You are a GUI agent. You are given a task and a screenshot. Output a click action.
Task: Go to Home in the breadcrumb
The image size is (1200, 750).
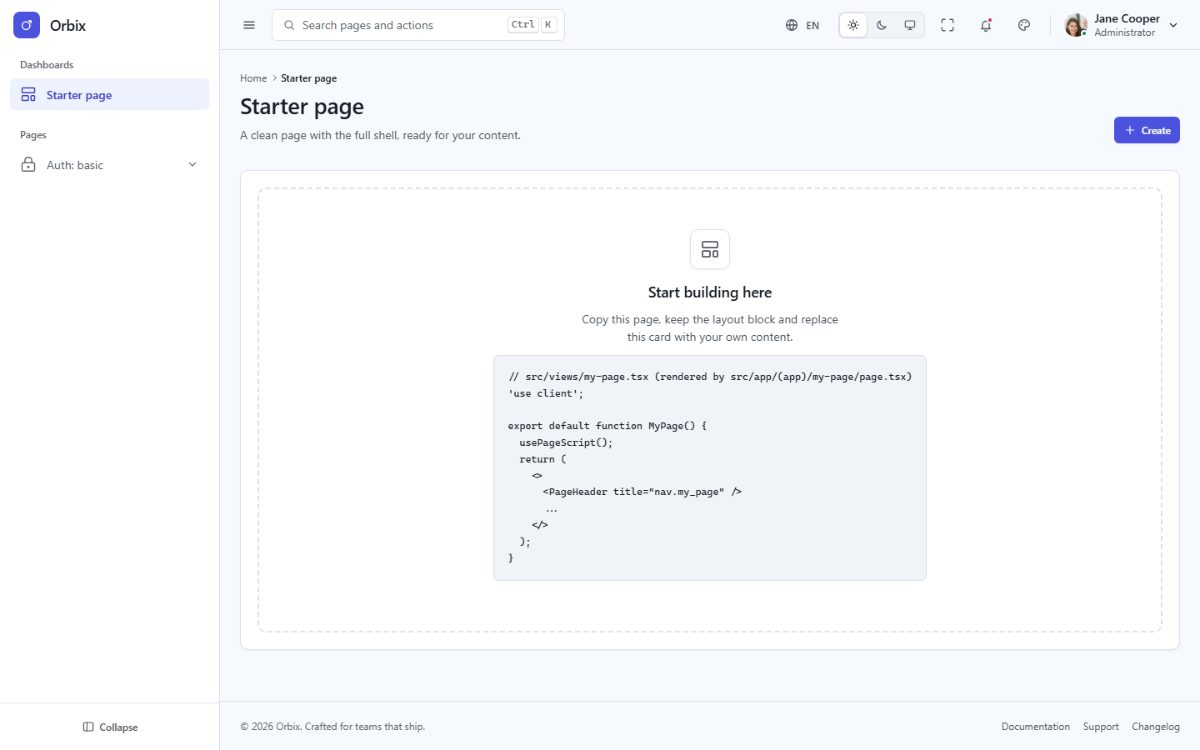(x=253, y=78)
